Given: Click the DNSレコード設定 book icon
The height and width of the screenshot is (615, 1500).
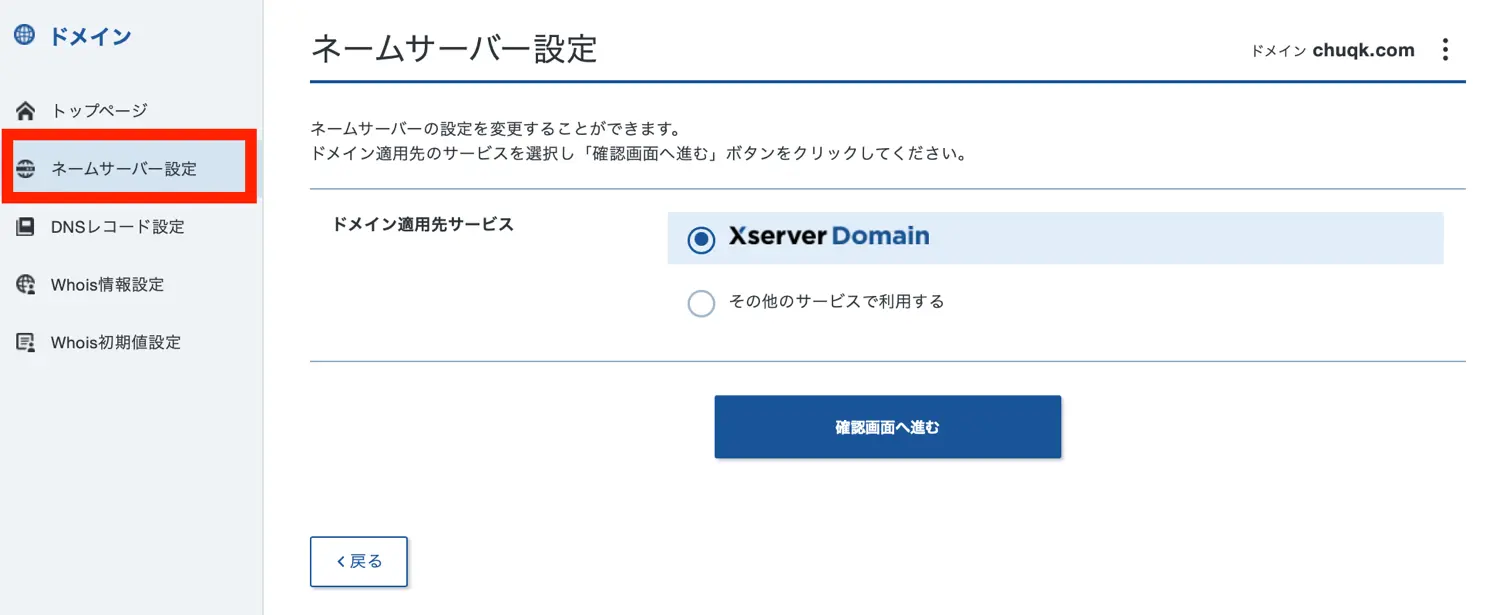Looking at the screenshot, I should coord(25,227).
